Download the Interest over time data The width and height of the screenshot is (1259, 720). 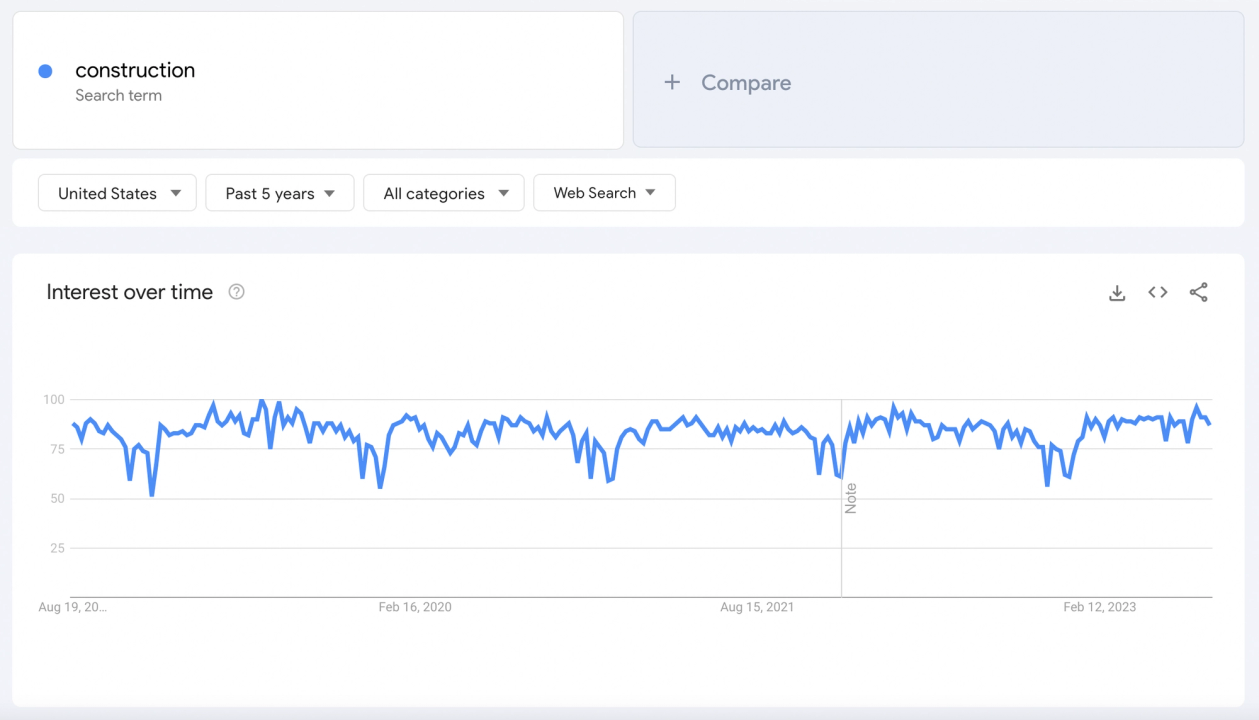[x=1117, y=293]
